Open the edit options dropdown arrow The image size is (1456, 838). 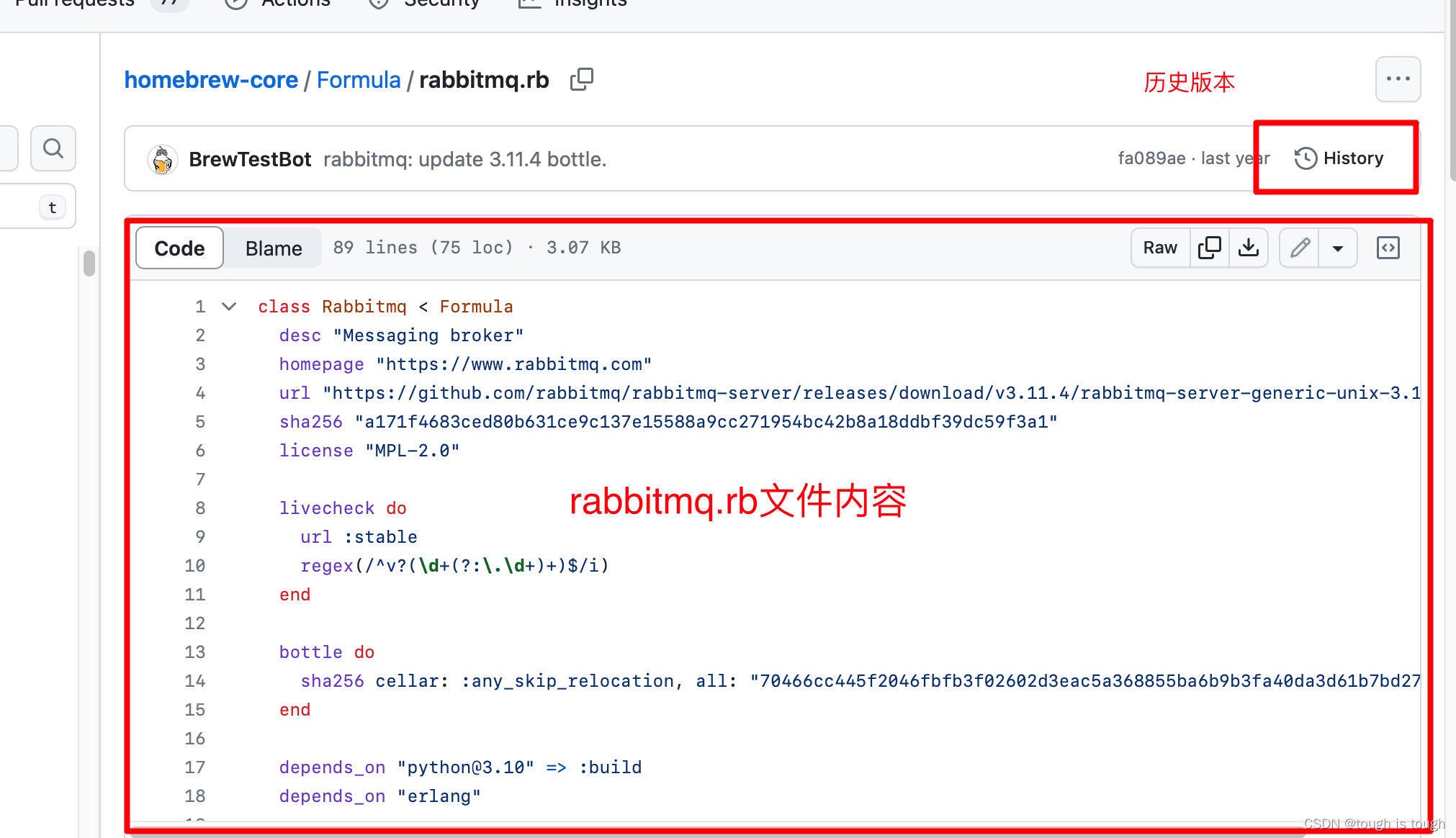pos(1338,248)
